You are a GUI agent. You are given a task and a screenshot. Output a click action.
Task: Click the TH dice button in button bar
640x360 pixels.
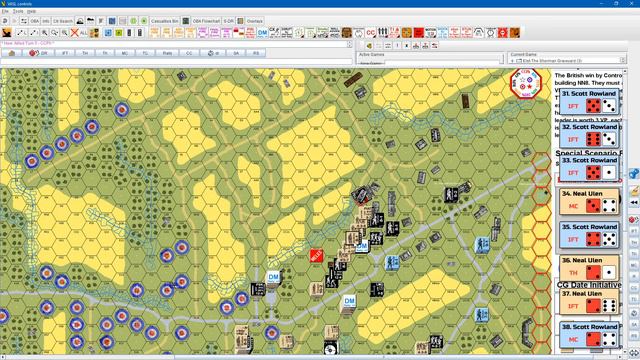pyautogui.click(x=84, y=53)
